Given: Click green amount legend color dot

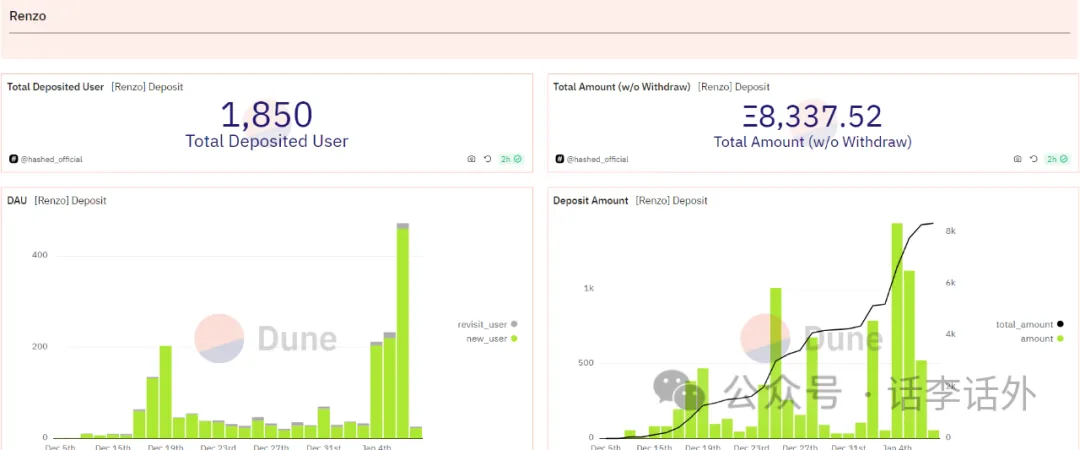Looking at the screenshot, I should tap(1061, 338).
